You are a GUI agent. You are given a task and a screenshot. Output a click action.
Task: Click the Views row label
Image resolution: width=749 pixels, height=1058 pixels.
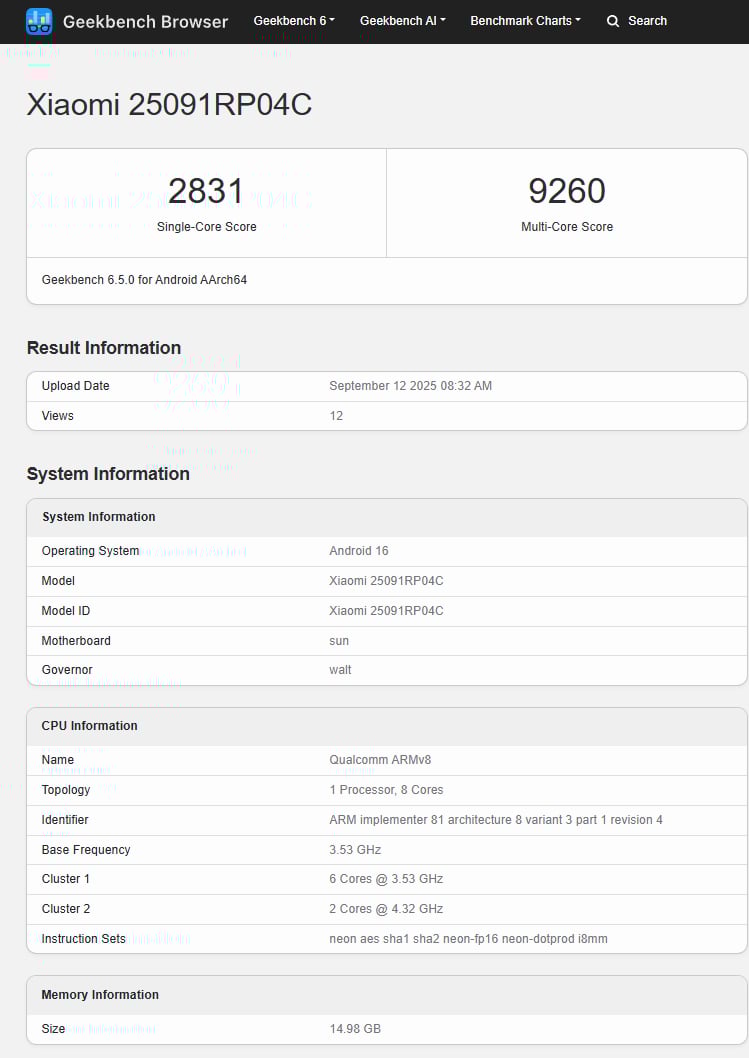click(57, 416)
